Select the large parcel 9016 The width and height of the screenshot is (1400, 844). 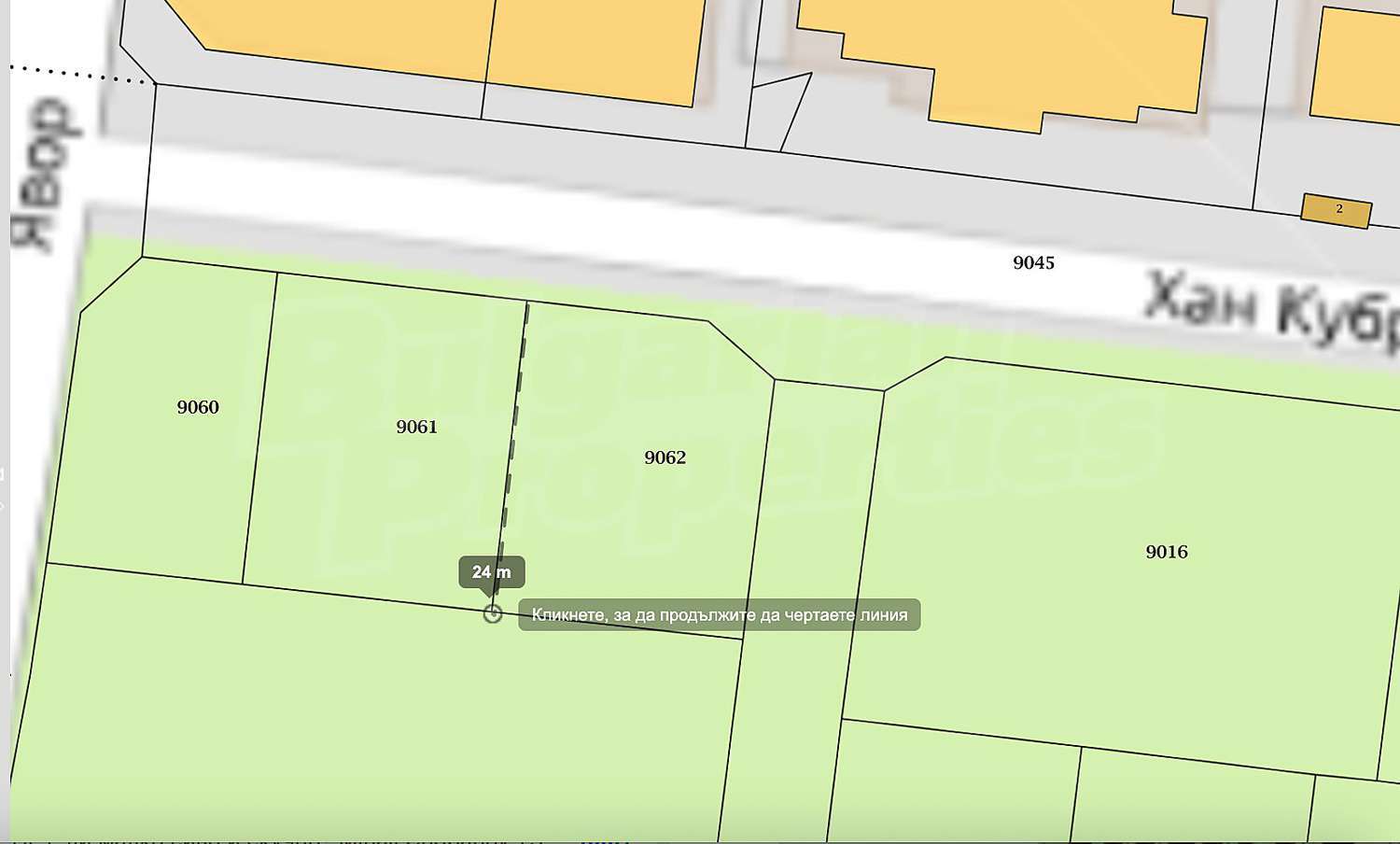(x=1166, y=552)
